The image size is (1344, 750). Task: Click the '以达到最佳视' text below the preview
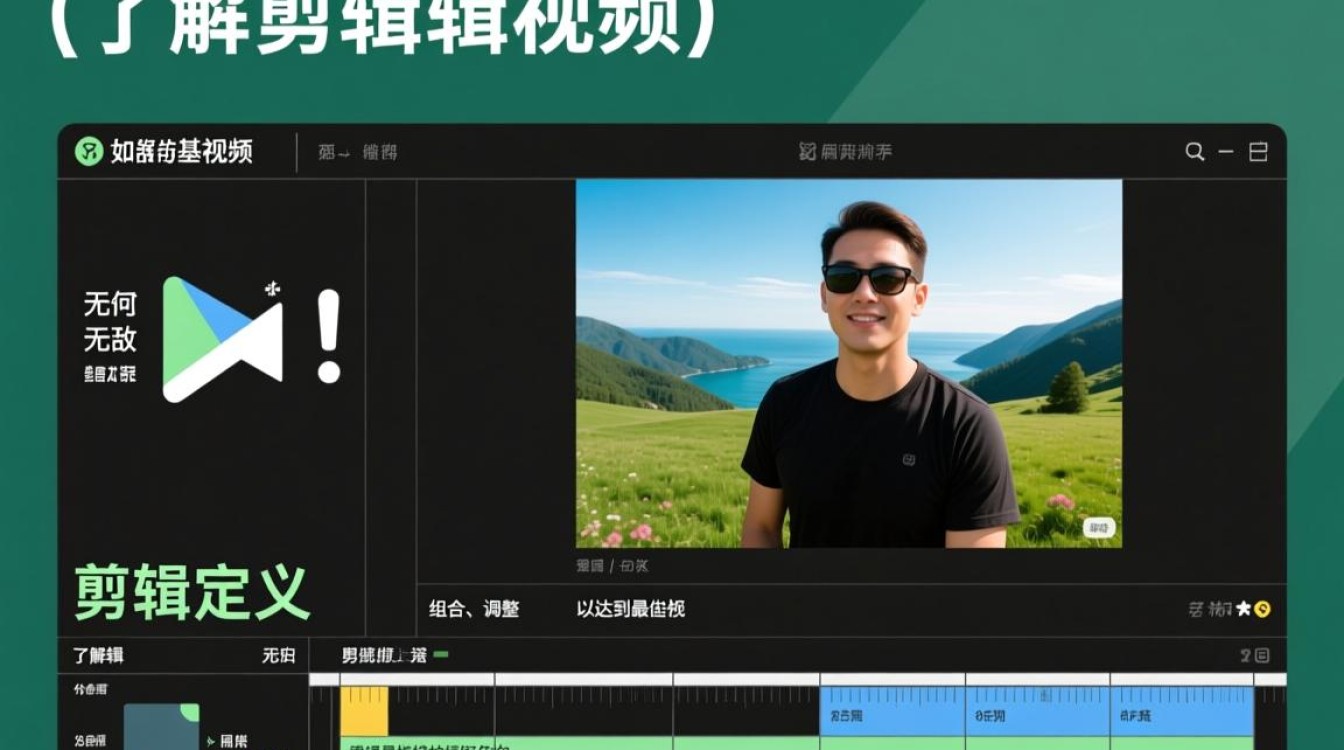tap(630, 609)
